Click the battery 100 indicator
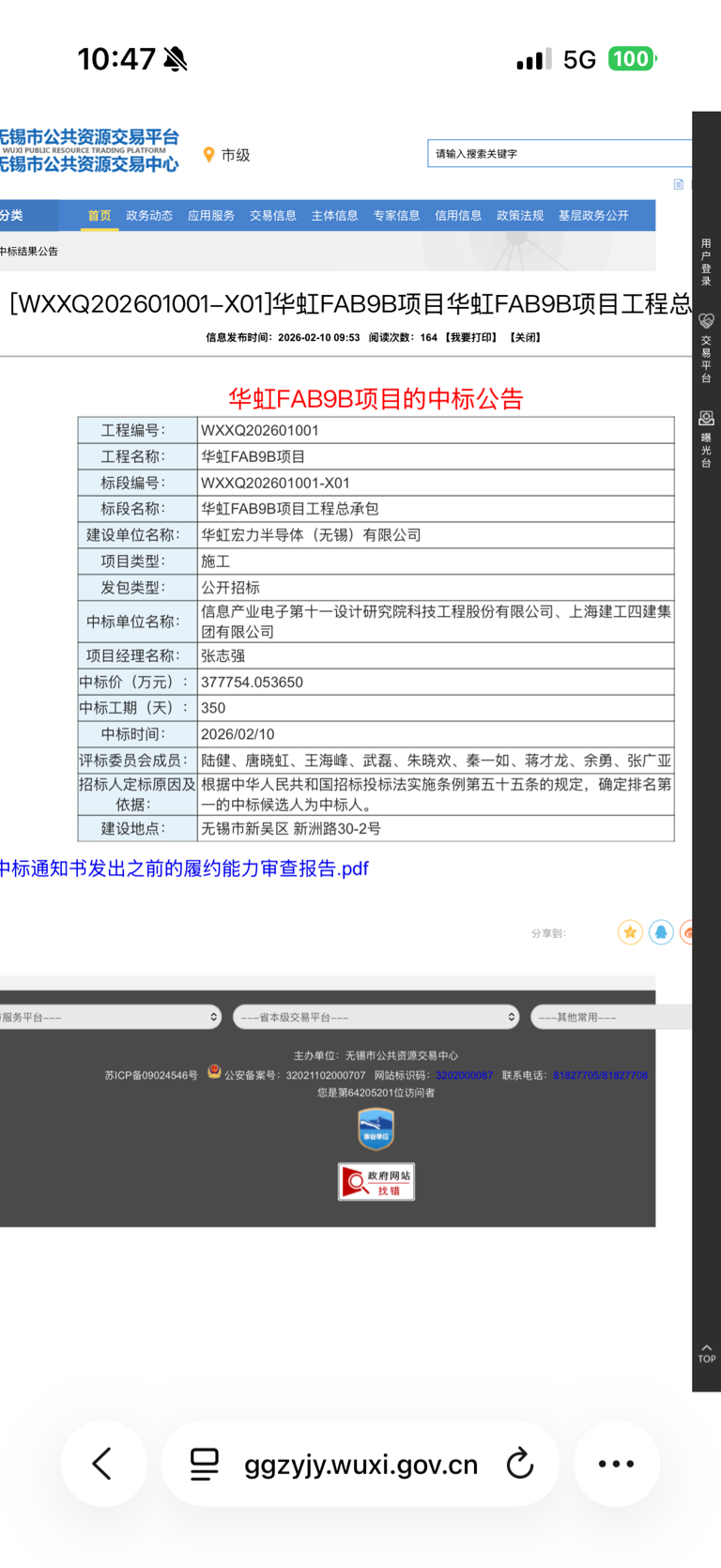 [633, 59]
